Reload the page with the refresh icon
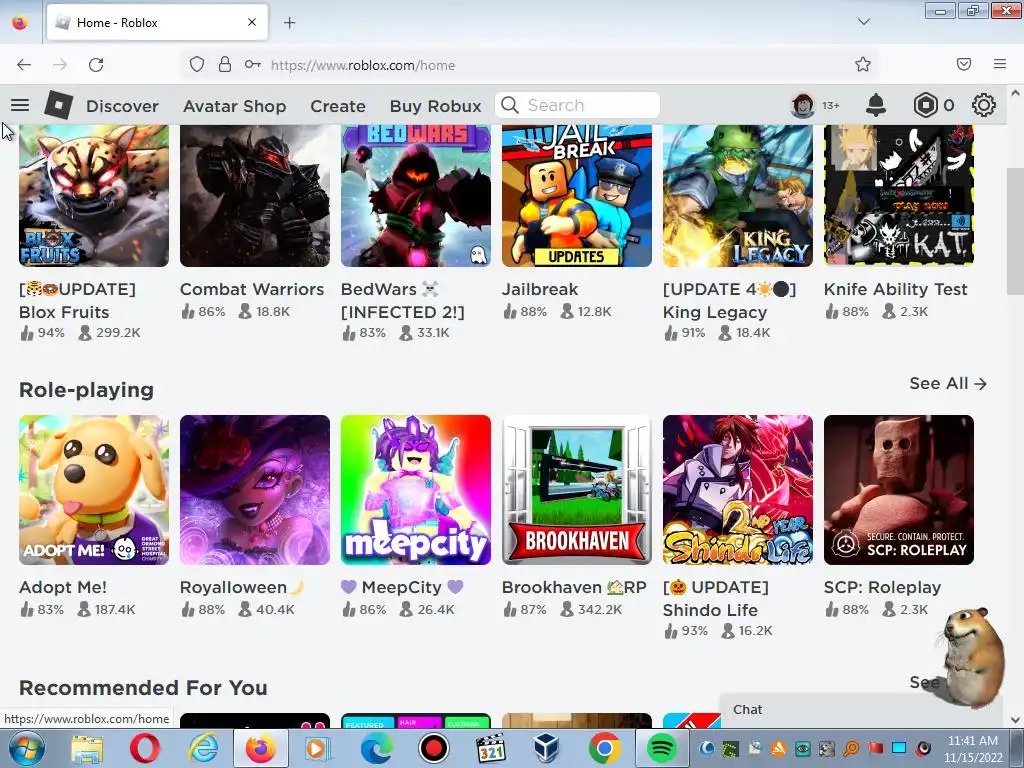 (x=96, y=65)
